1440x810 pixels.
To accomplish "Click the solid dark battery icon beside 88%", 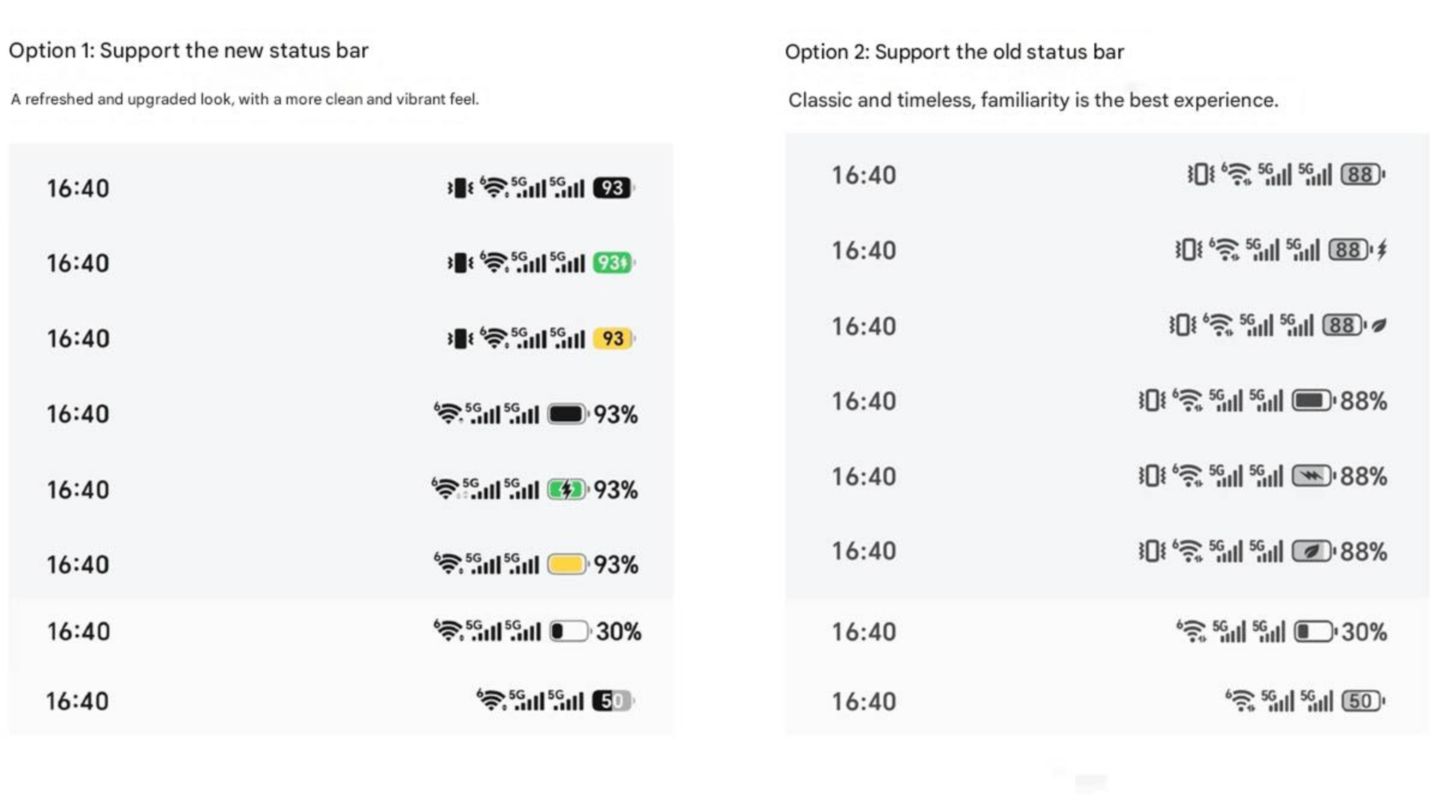I will [1312, 401].
